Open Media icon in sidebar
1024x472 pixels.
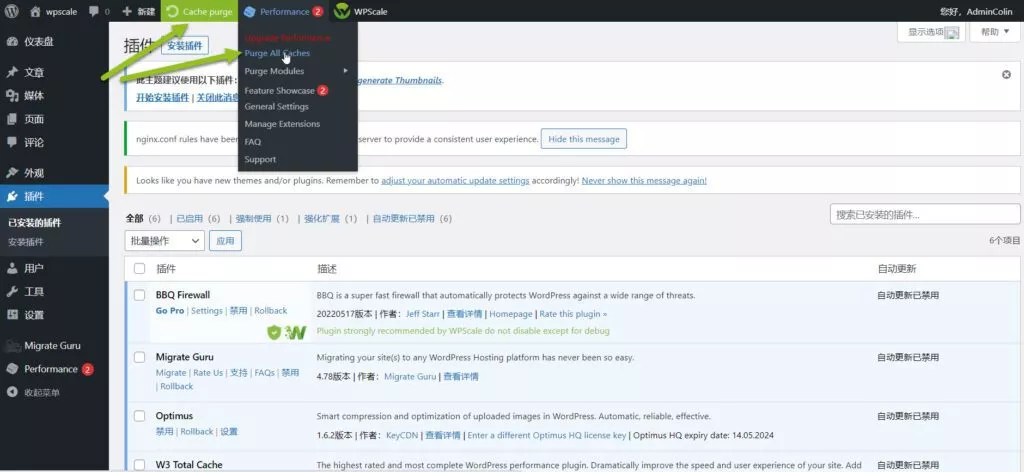(x=12, y=96)
